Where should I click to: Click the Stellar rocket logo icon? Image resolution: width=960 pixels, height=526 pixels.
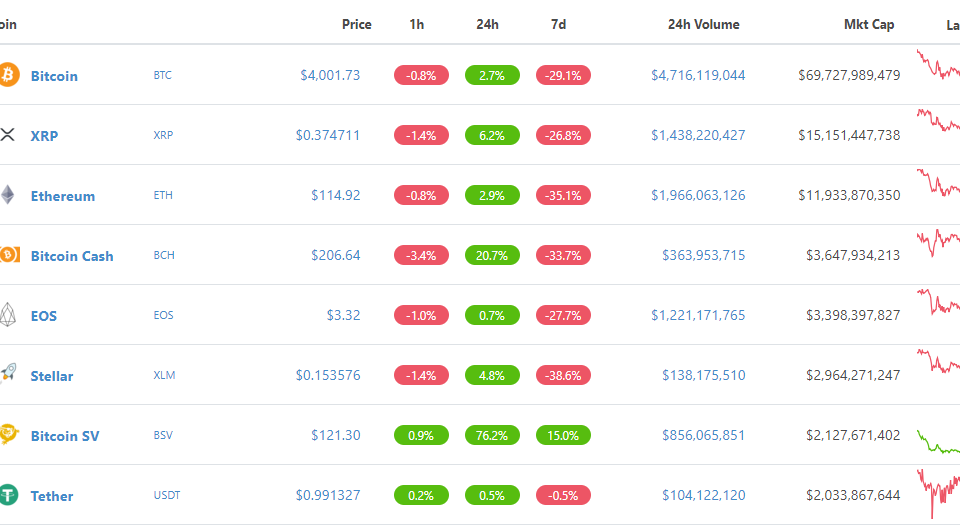(8, 373)
